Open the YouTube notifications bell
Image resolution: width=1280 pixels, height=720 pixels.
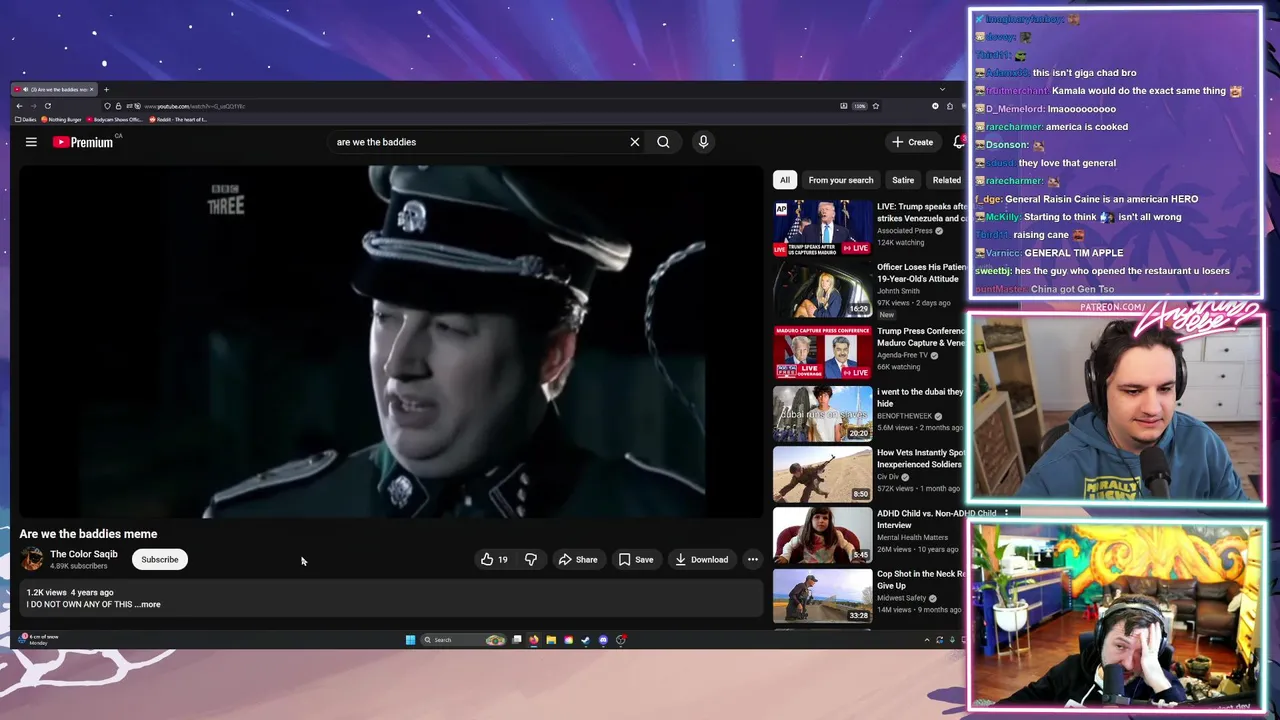(x=959, y=142)
